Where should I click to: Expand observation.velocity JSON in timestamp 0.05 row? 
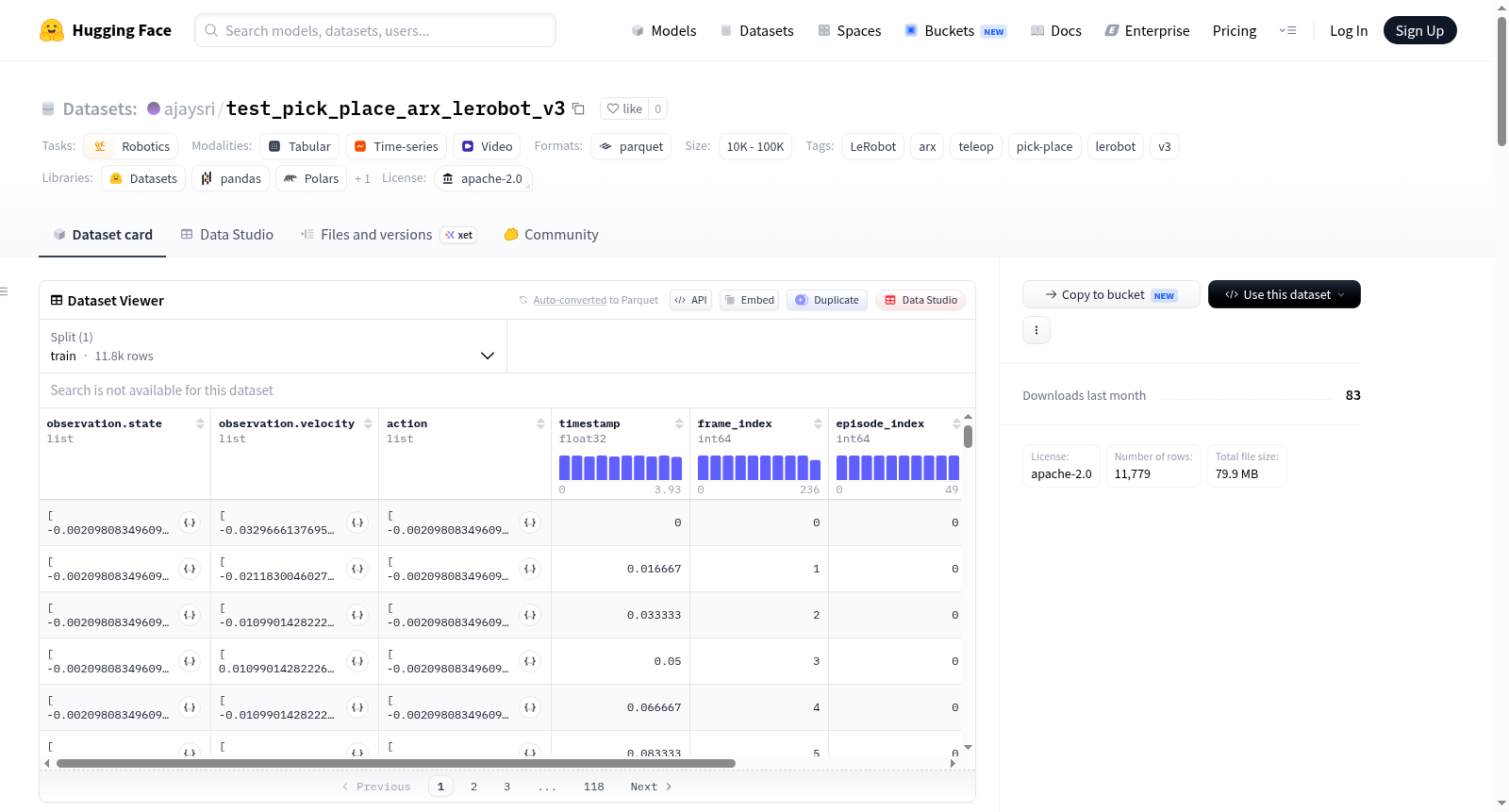coord(357,661)
